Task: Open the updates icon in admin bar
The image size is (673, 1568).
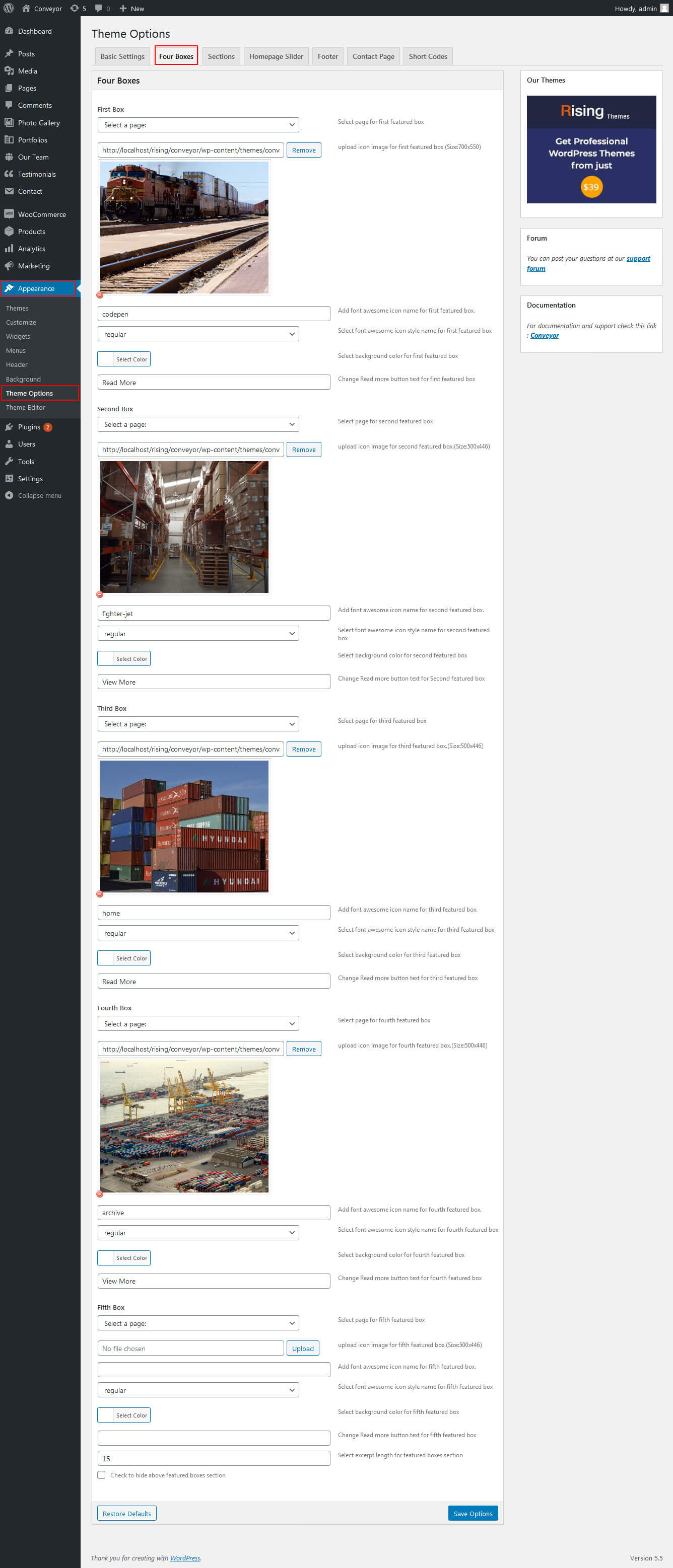Action: [75, 9]
